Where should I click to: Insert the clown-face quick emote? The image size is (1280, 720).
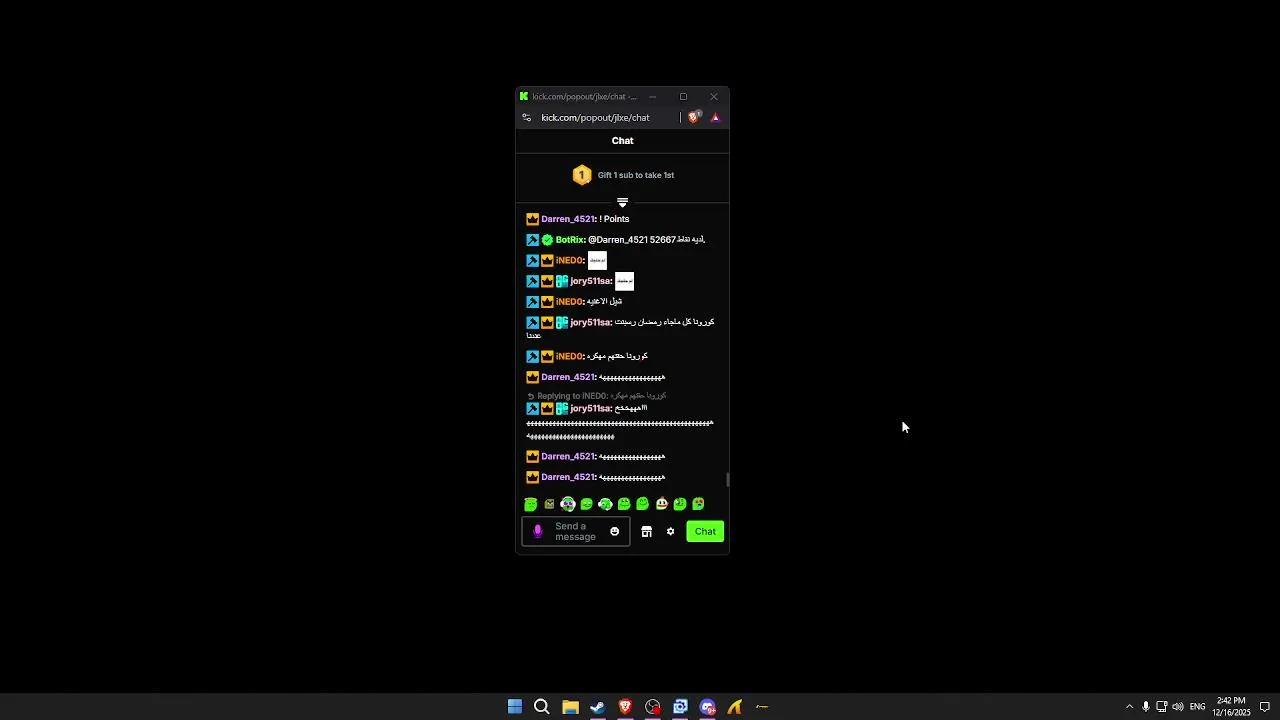(568, 505)
